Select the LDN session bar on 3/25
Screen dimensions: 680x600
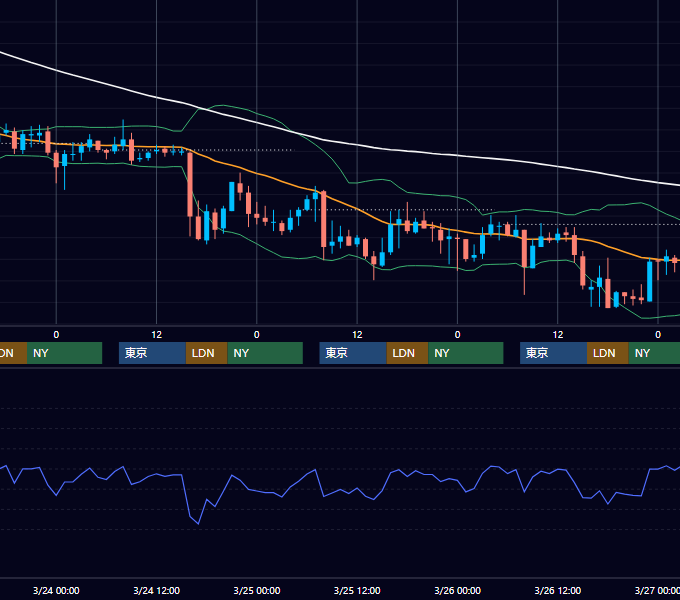click(407, 353)
